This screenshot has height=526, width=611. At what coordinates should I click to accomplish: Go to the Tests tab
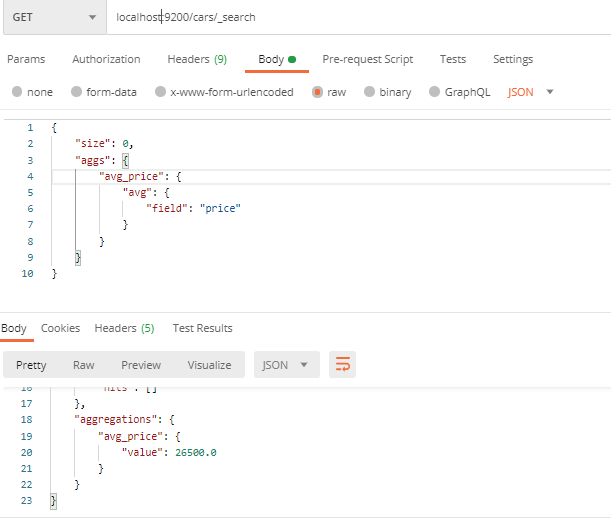pos(453,59)
